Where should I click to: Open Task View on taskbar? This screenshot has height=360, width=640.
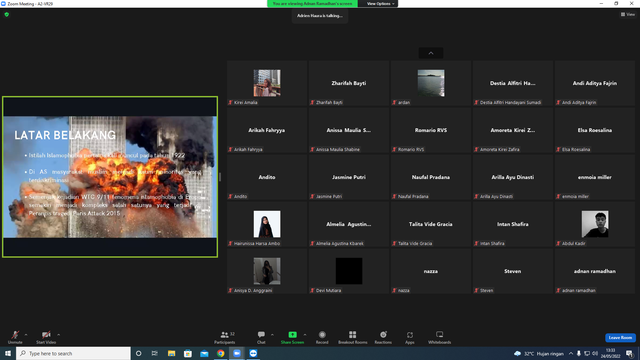pos(155,353)
